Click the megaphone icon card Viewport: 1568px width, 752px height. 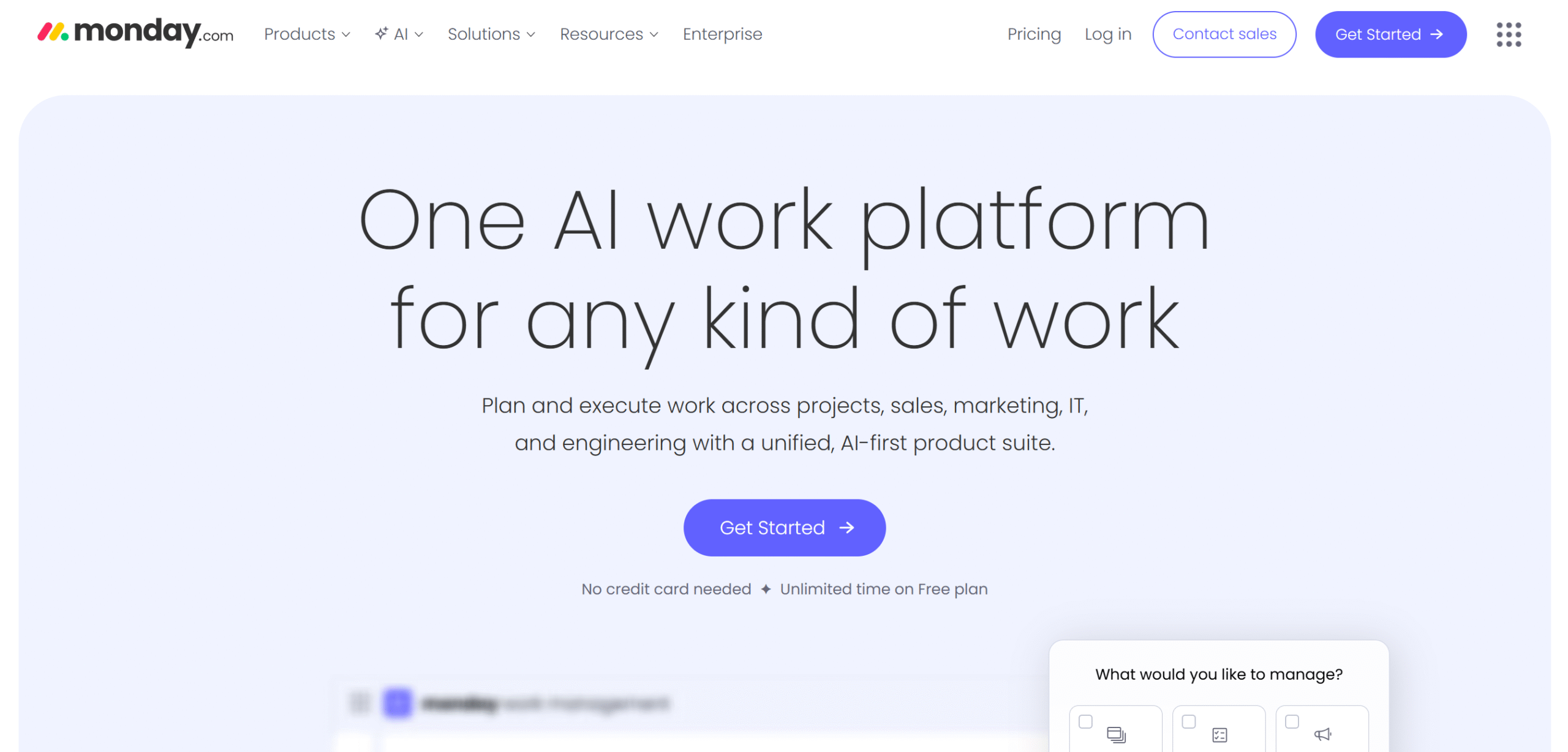(1322, 729)
